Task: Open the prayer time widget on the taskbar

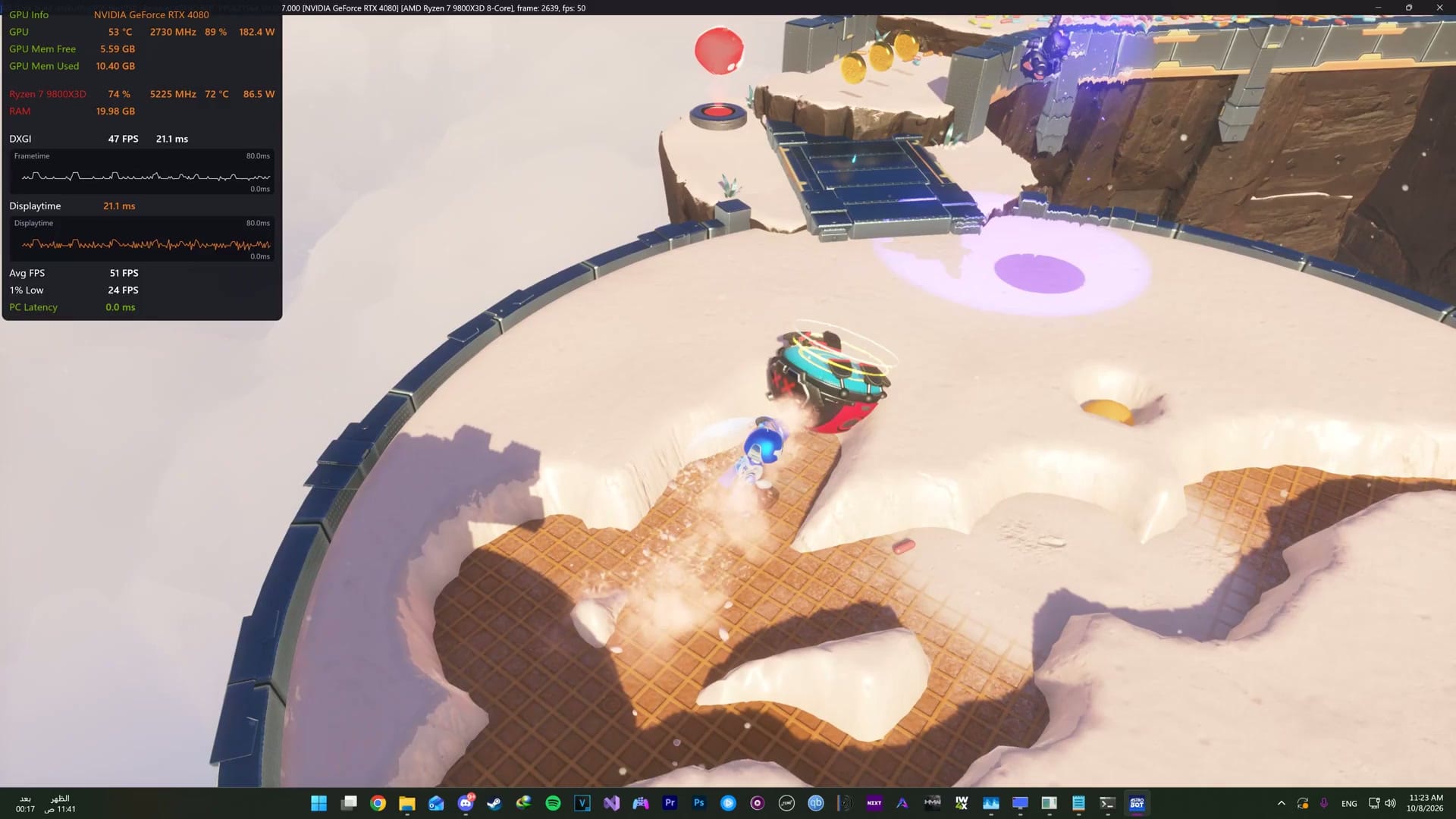Action: click(45, 804)
